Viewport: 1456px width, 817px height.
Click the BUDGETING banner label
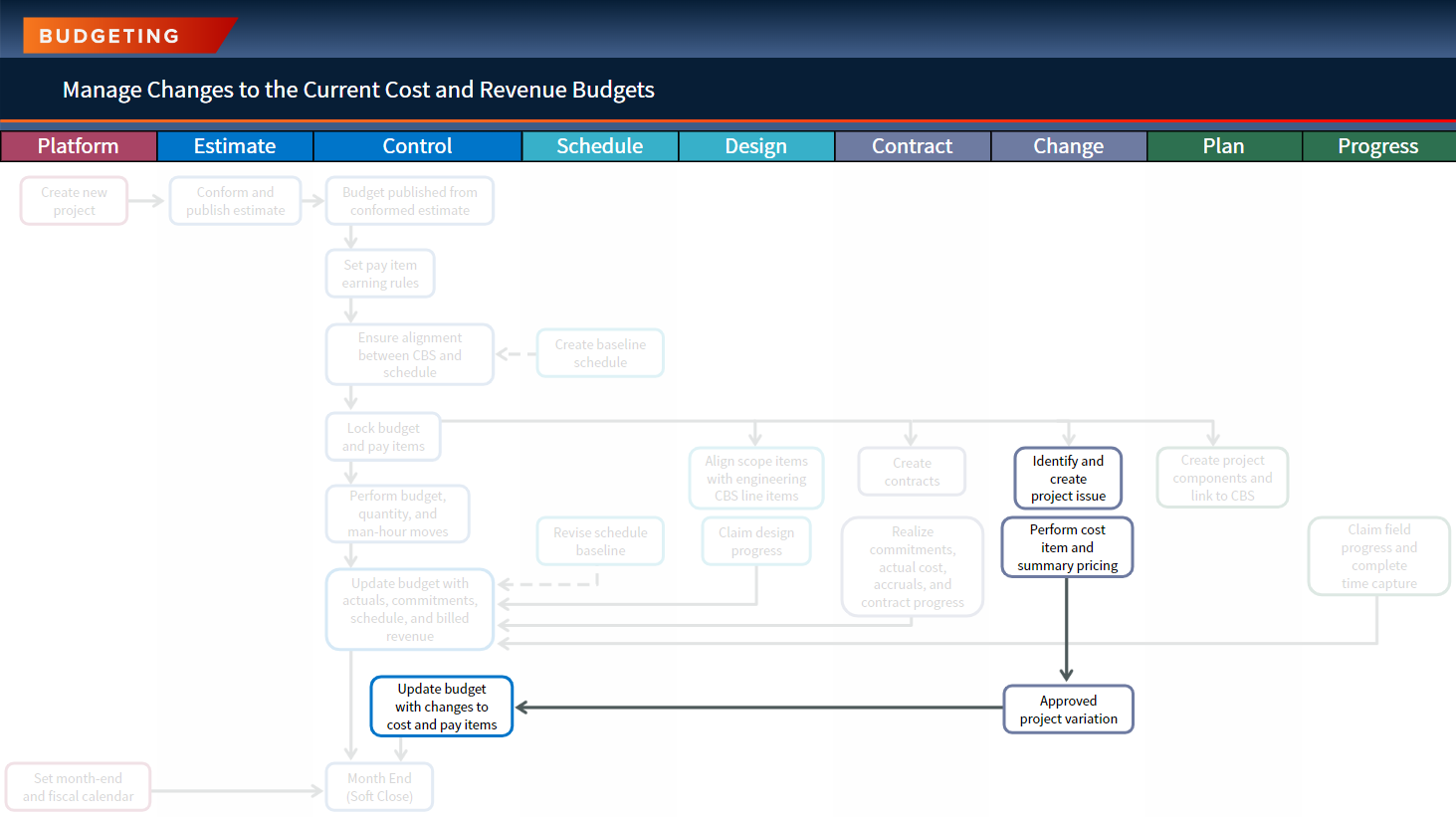(109, 36)
